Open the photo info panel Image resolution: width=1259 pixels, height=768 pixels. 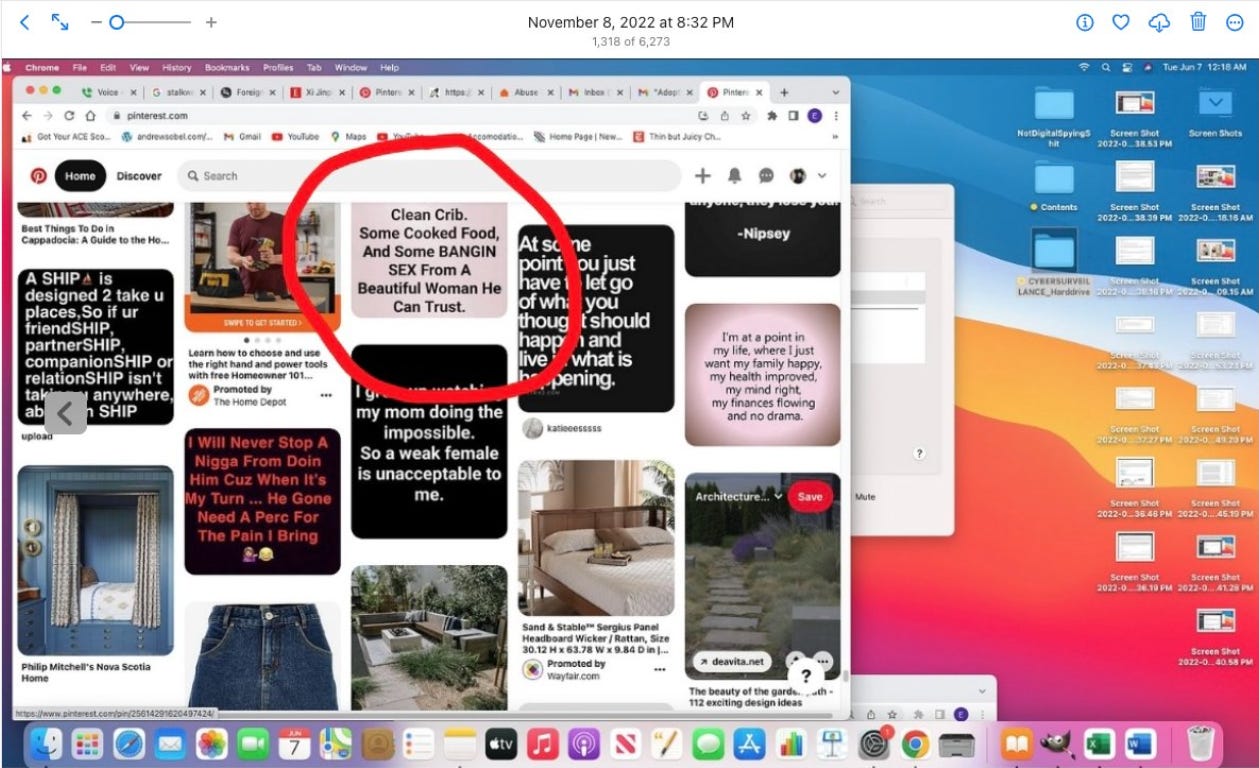(1084, 22)
